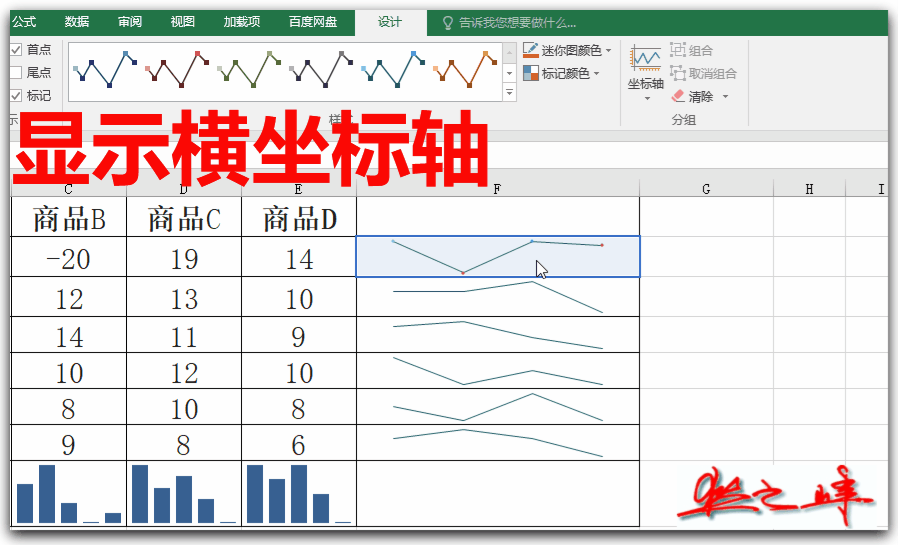Click the 取消组合 ungroup button
This screenshot has width=898, height=545.
[703, 73]
